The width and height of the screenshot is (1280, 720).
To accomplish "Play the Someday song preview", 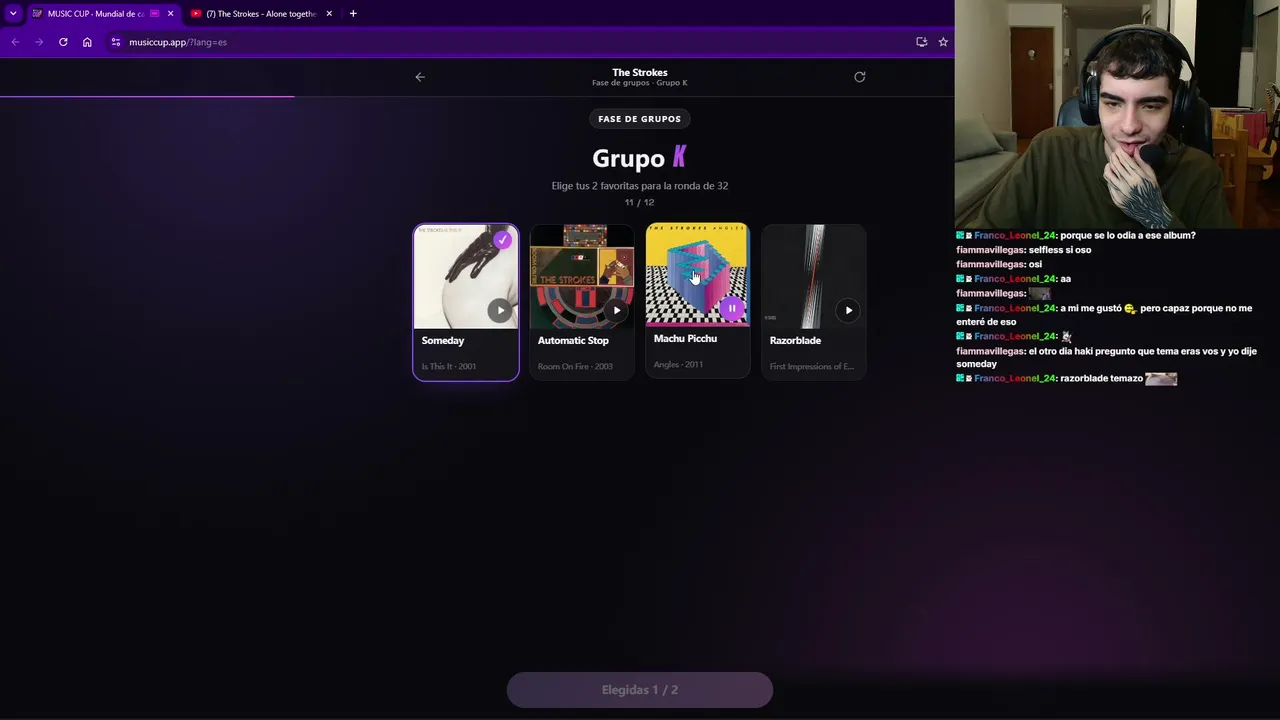I will point(501,310).
